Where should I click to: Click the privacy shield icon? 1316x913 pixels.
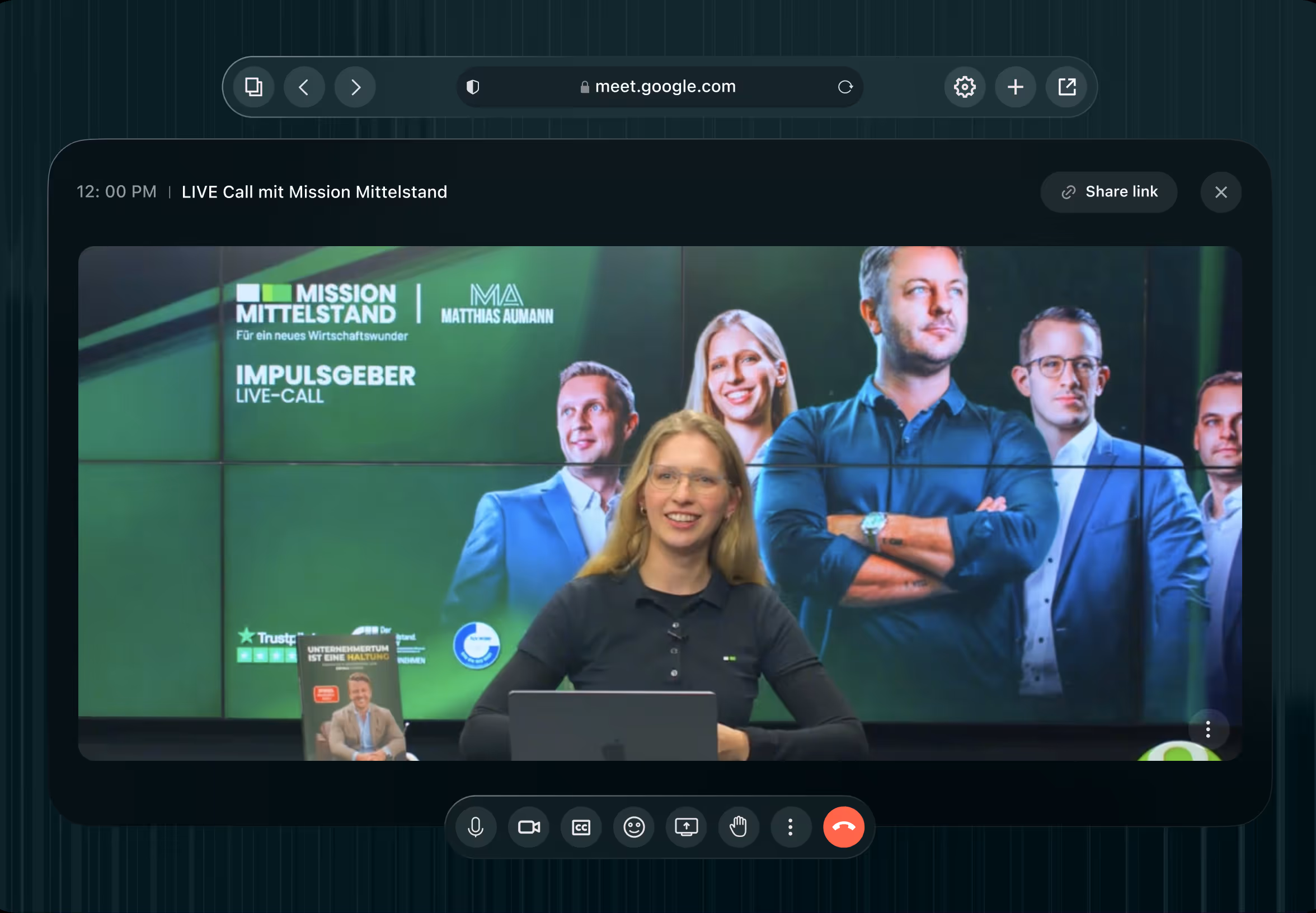(473, 87)
